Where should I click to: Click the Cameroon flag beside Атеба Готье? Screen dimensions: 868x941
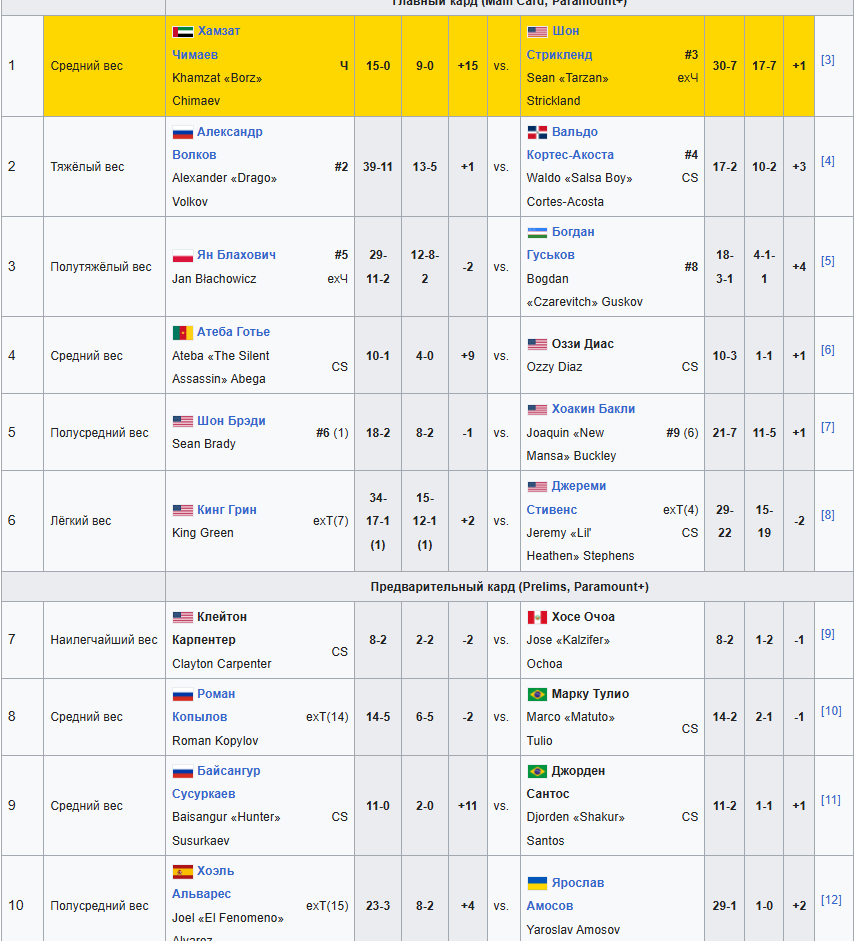click(182, 332)
